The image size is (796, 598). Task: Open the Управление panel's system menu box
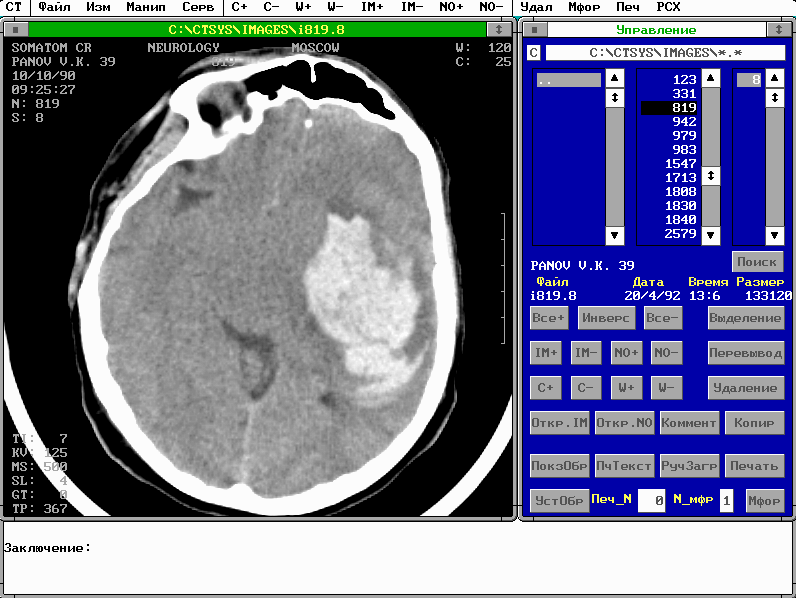[532, 30]
